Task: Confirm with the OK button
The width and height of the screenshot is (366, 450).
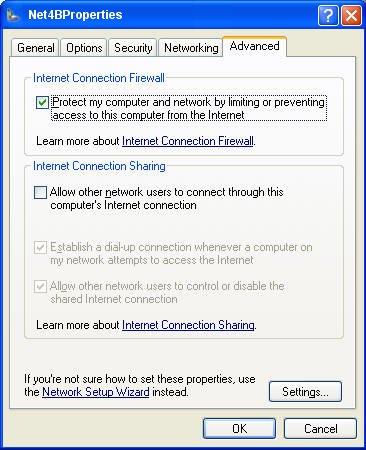Action: (239, 428)
